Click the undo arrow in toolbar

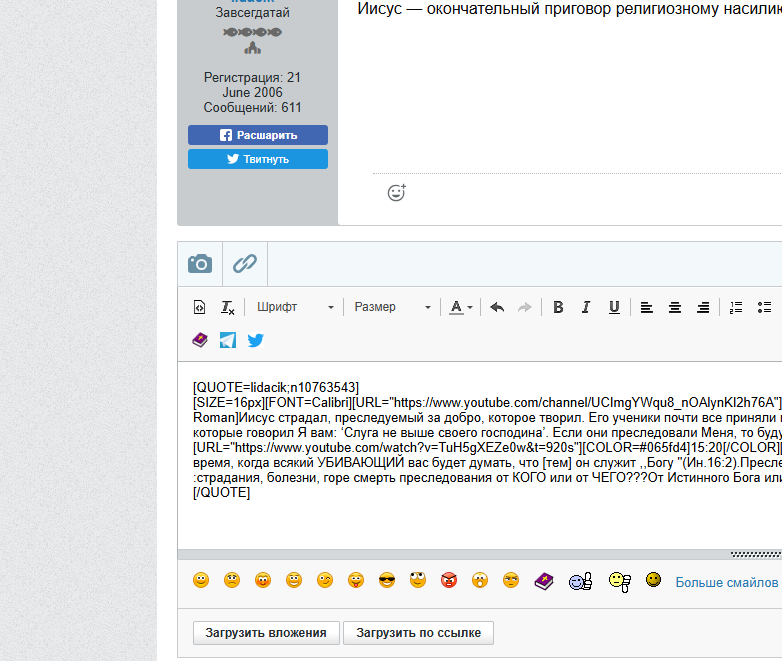click(x=497, y=307)
